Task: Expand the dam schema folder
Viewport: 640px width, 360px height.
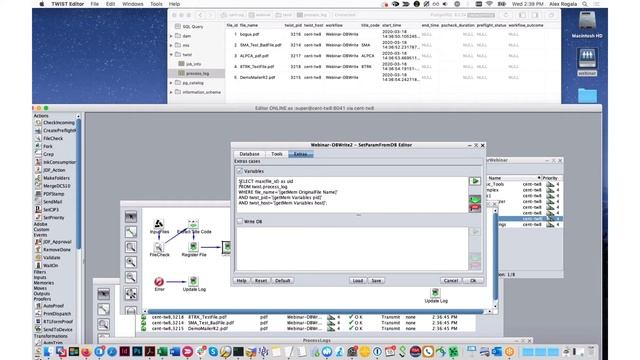Action: (171, 36)
